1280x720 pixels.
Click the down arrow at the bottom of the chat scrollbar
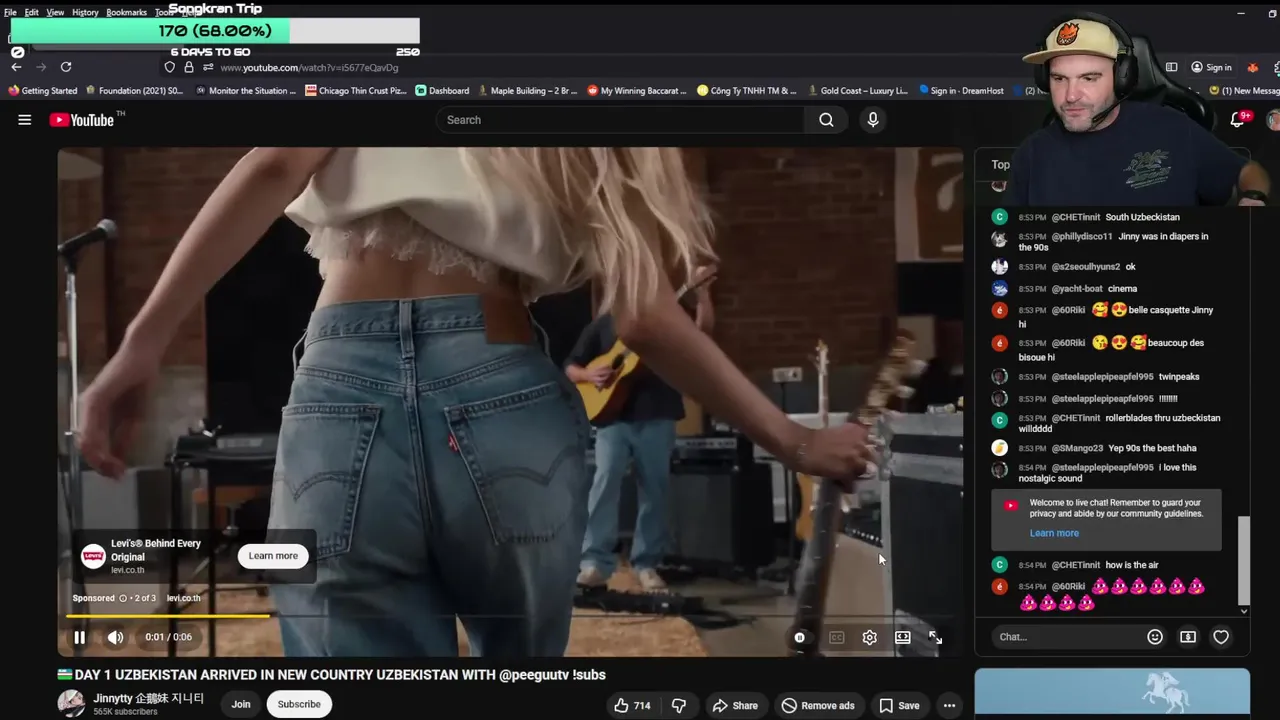click(1243, 610)
